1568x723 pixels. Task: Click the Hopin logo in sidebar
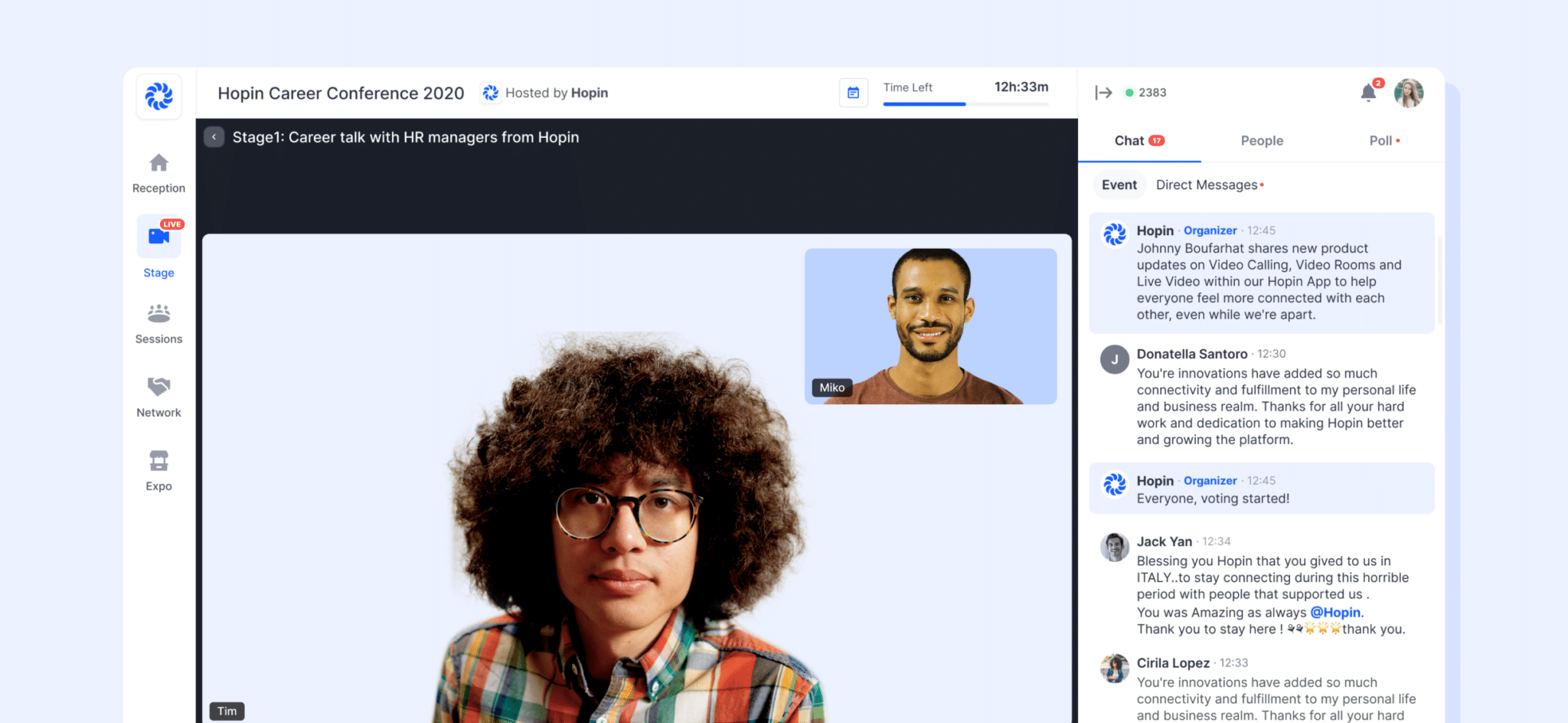[159, 97]
